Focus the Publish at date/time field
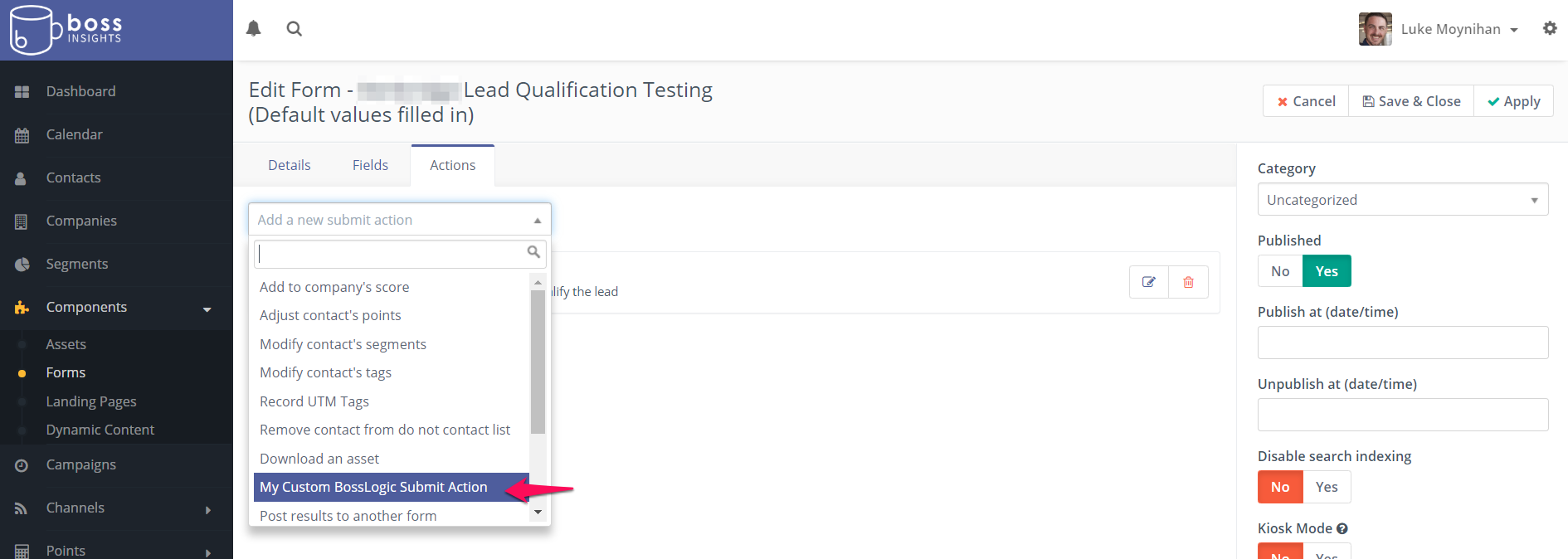1568x559 pixels. pyautogui.click(x=1402, y=343)
